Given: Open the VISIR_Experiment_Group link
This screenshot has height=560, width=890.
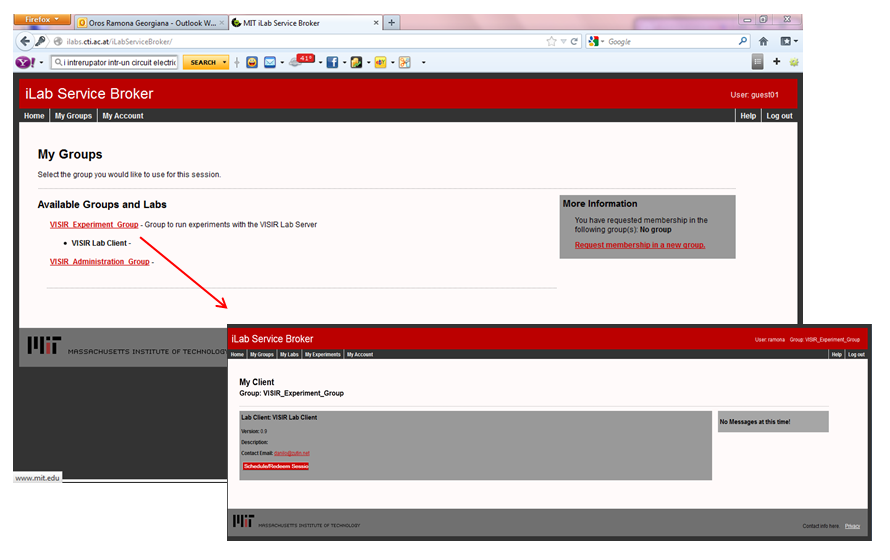Looking at the screenshot, I should click(x=94, y=225).
